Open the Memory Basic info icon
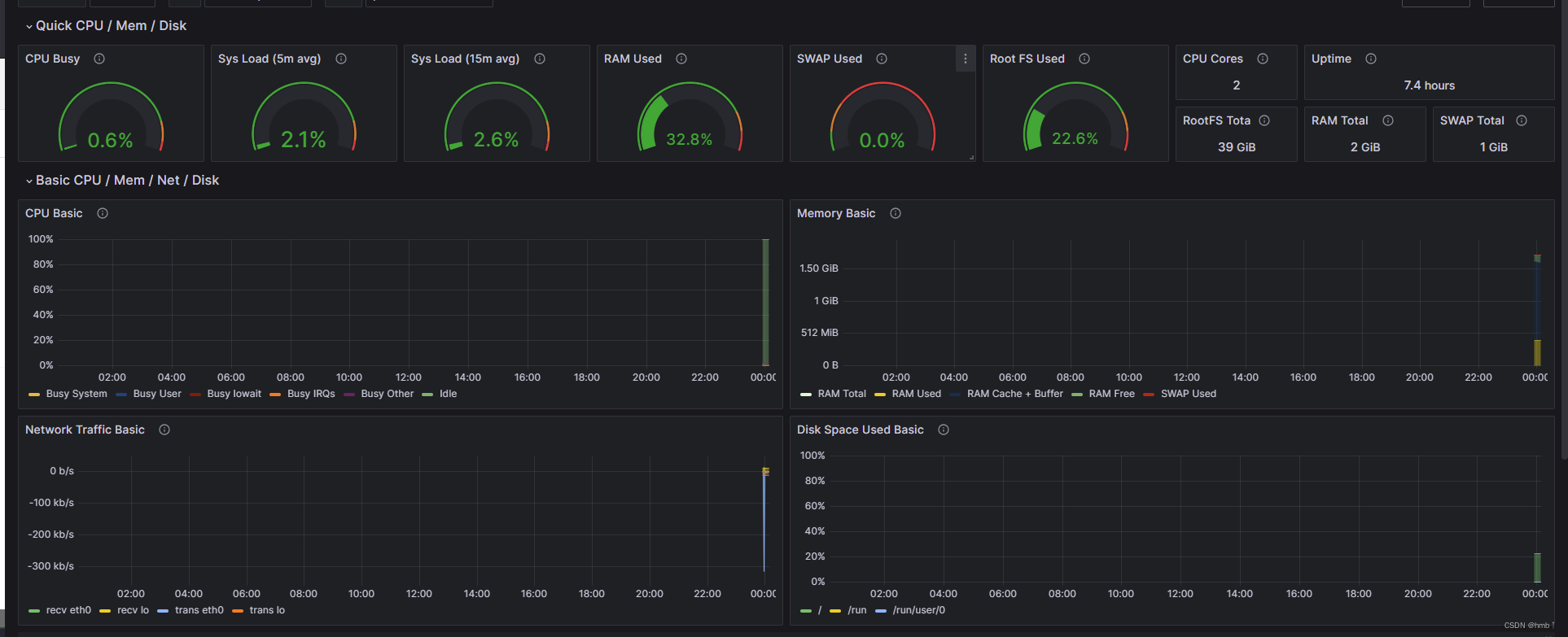 (x=896, y=213)
